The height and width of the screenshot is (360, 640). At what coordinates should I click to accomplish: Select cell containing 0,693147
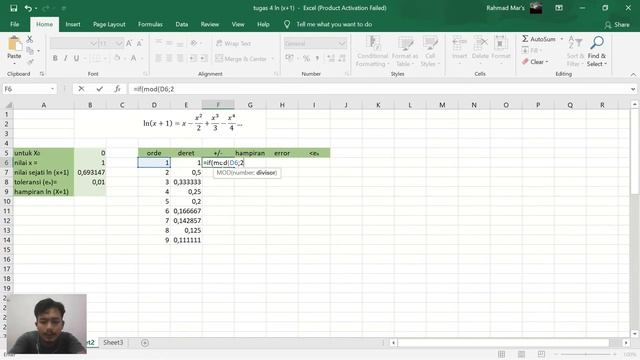click(90, 172)
